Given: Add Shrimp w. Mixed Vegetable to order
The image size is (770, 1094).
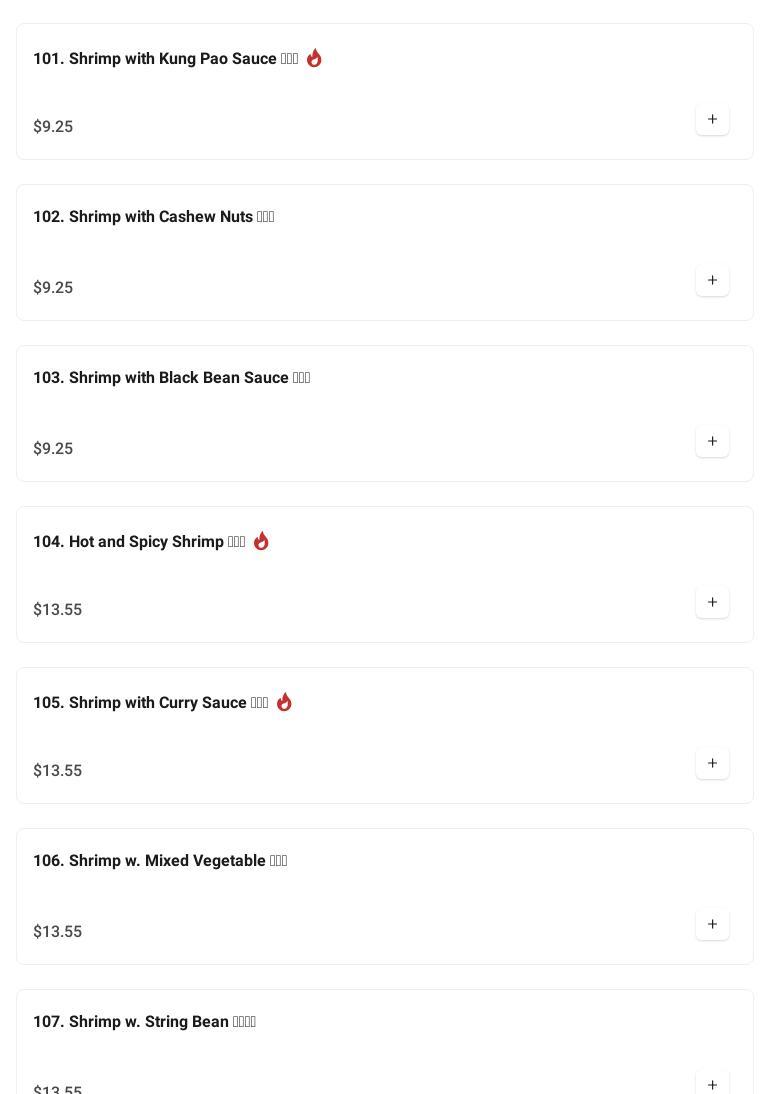Looking at the screenshot, I should 712,925.
